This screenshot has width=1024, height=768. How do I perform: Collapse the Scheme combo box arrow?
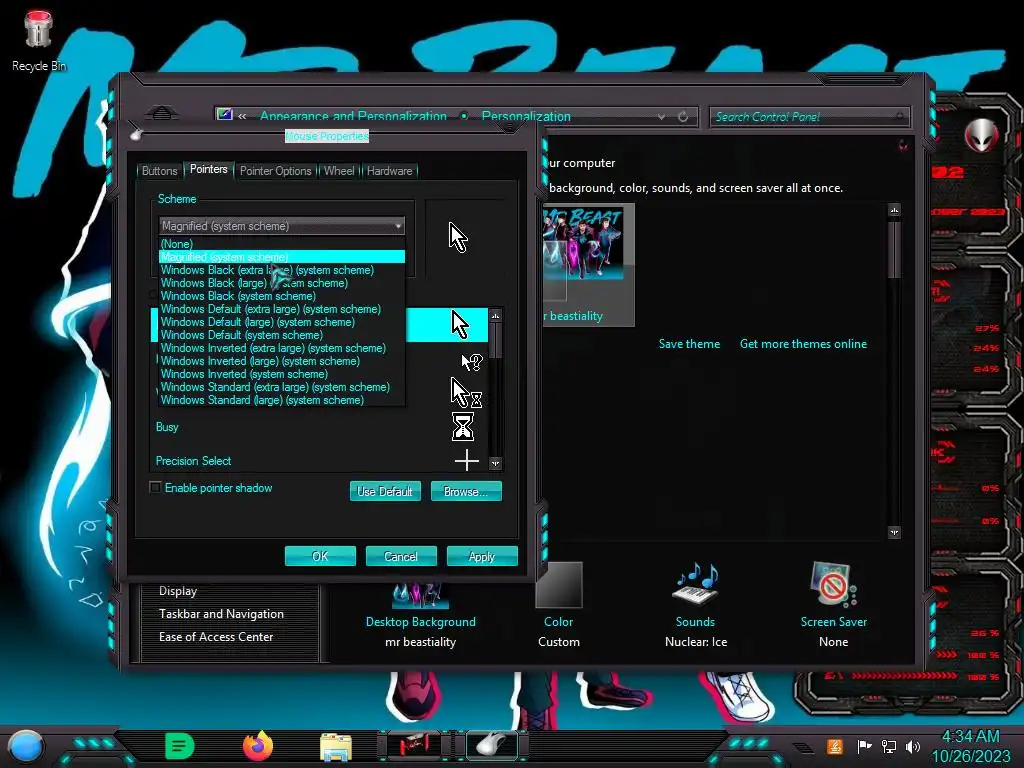398,226
